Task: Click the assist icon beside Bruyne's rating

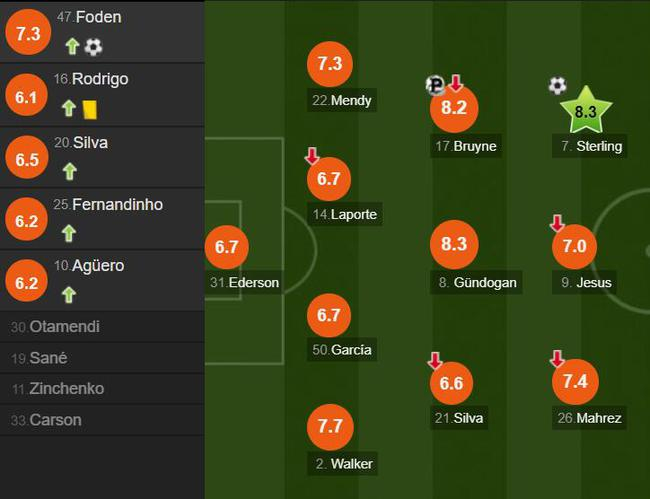Action: point(435,85)
